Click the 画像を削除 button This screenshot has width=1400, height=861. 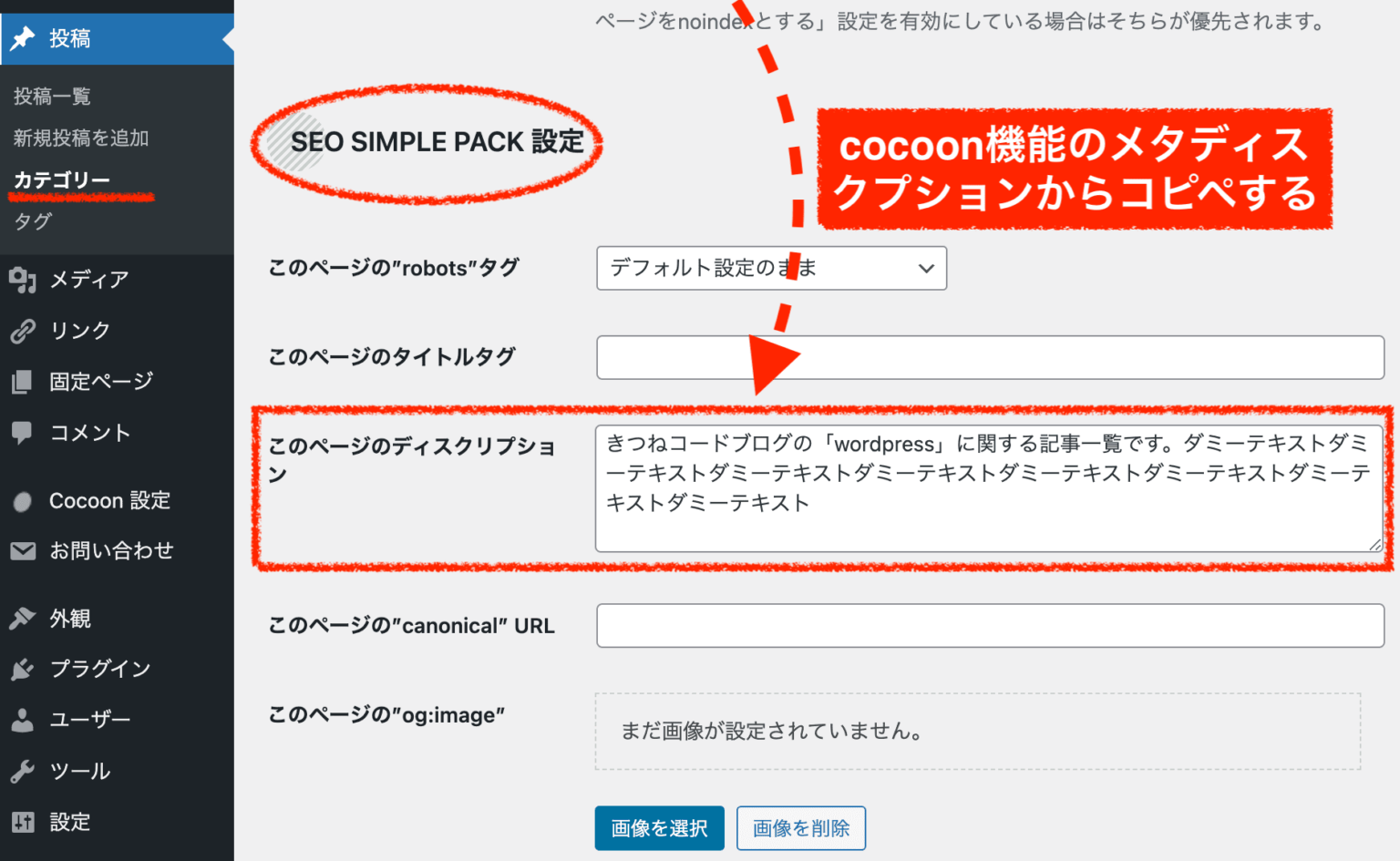point(800,827)
